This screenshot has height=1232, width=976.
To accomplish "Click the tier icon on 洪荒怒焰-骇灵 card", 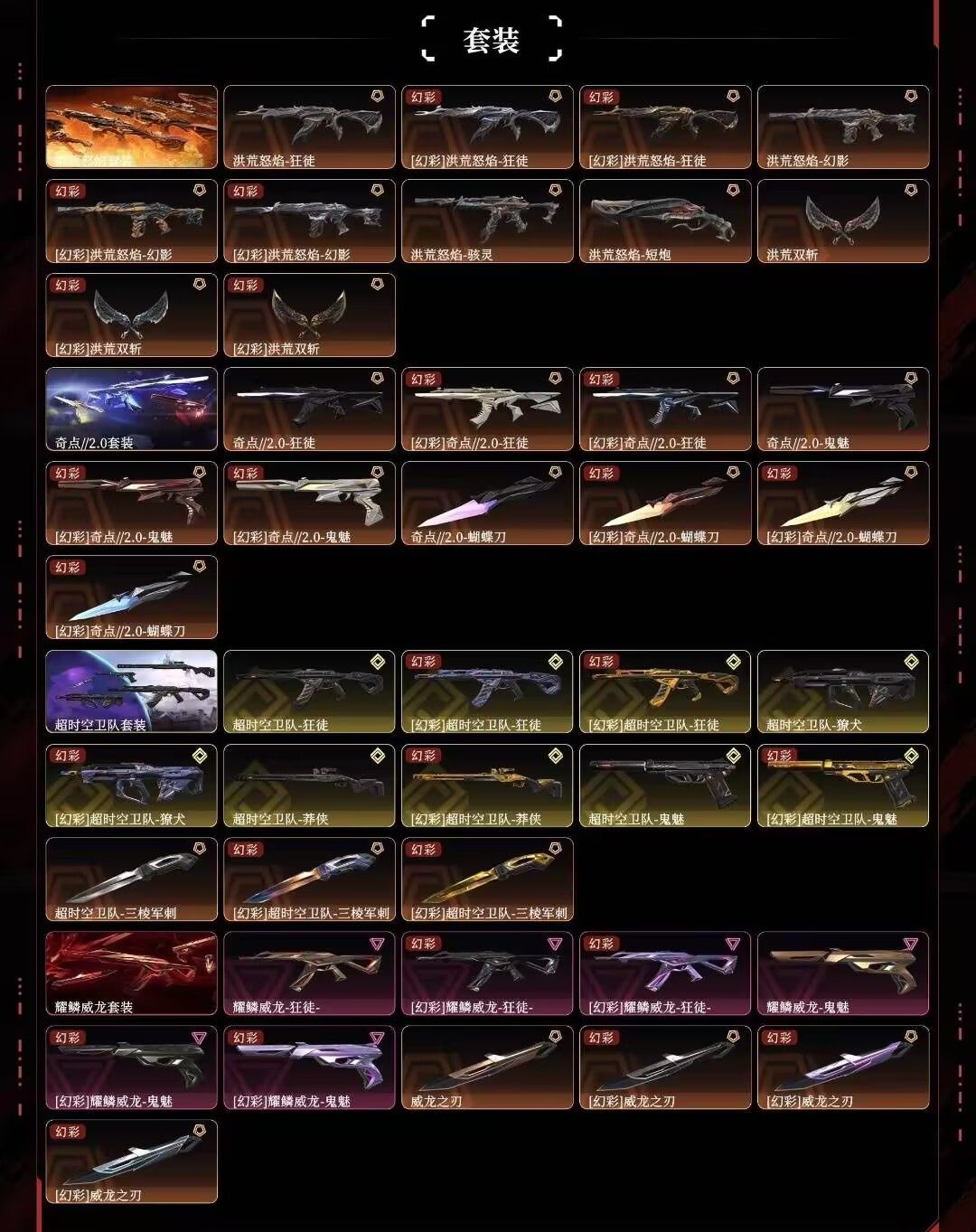I will (x=555, y=190).
